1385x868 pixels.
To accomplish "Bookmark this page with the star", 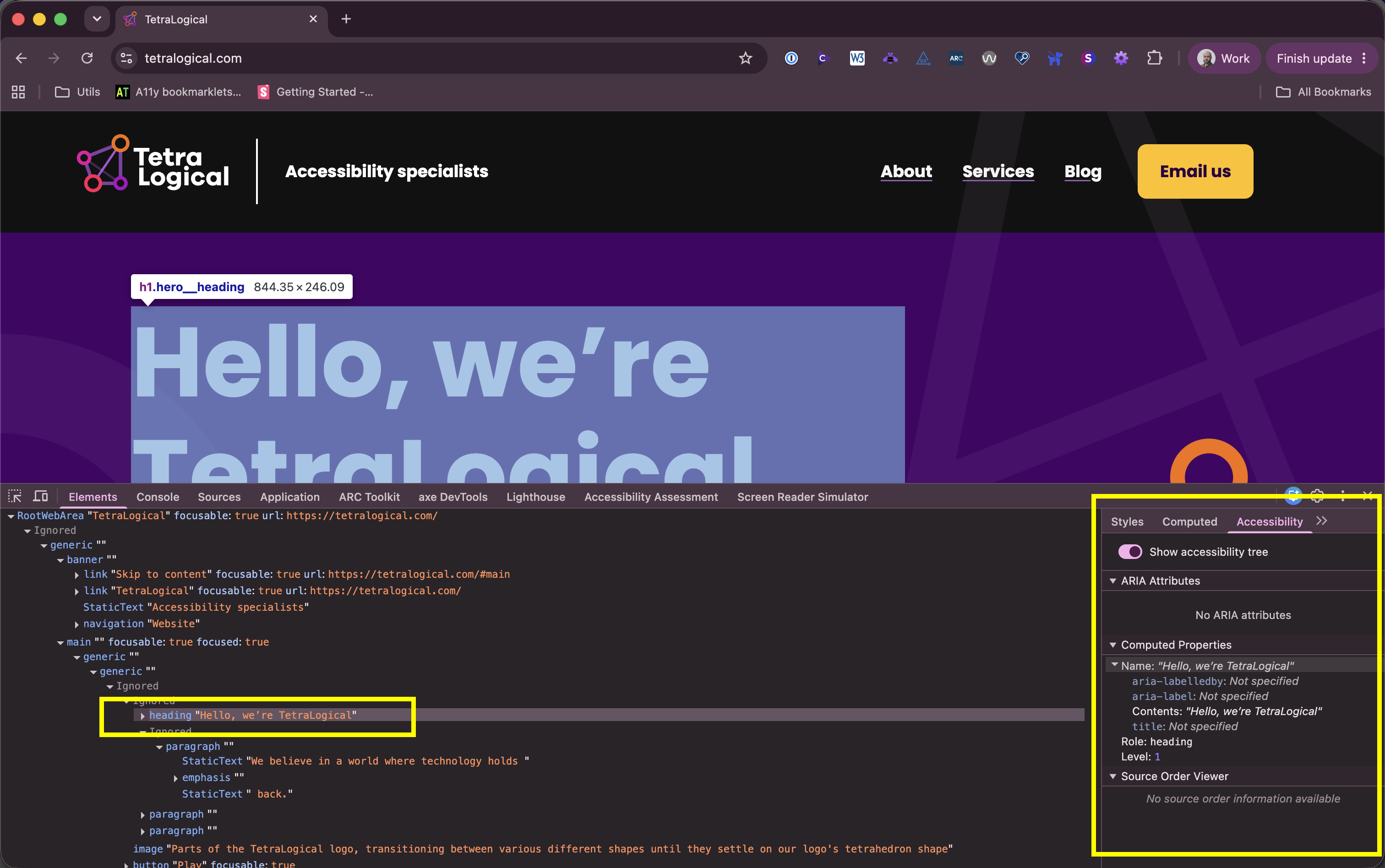I will 745,58.
